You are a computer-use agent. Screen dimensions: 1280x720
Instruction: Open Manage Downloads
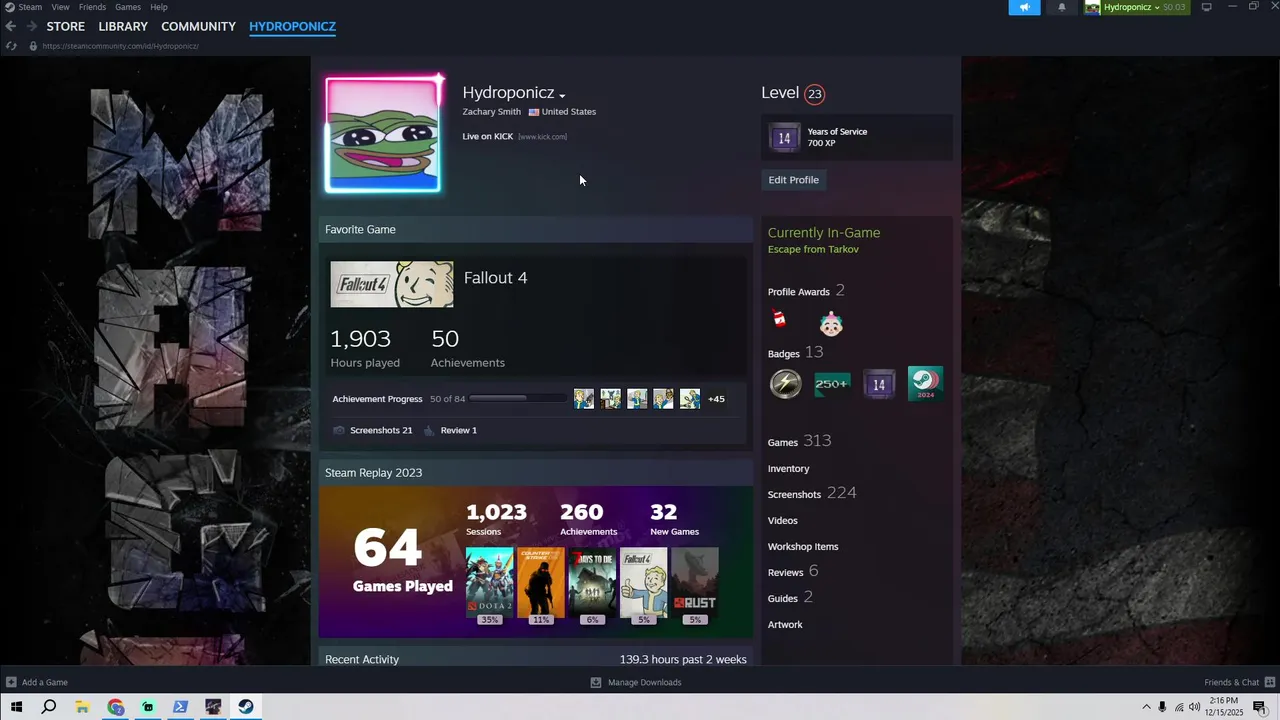(636, 682)
